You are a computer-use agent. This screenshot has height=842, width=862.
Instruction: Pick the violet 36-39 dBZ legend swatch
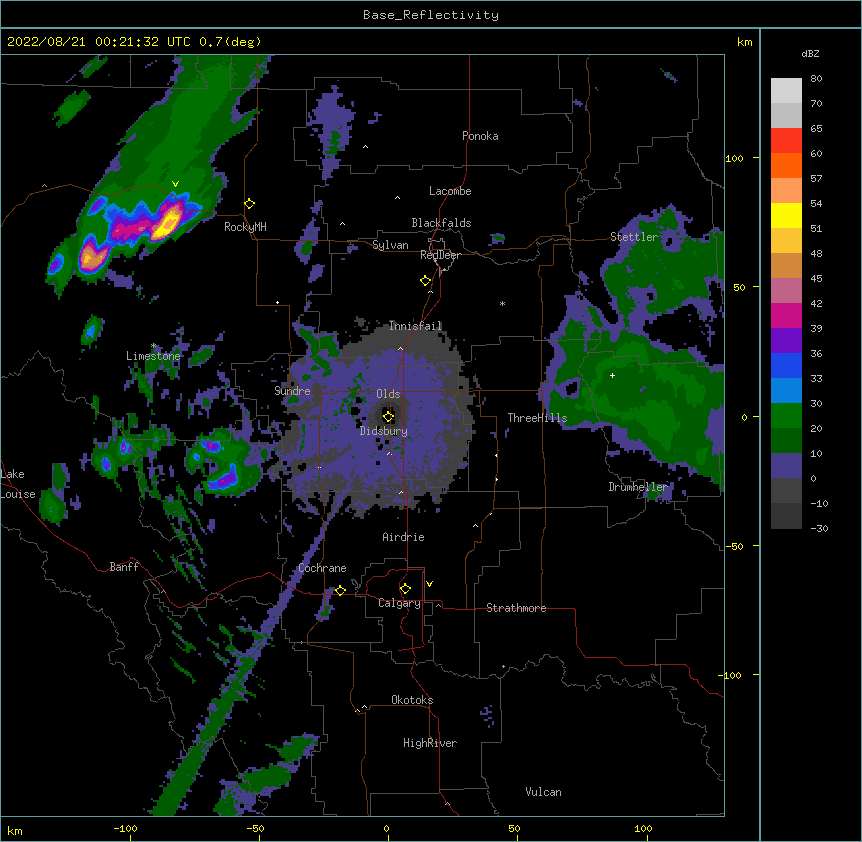click(786, 341)
